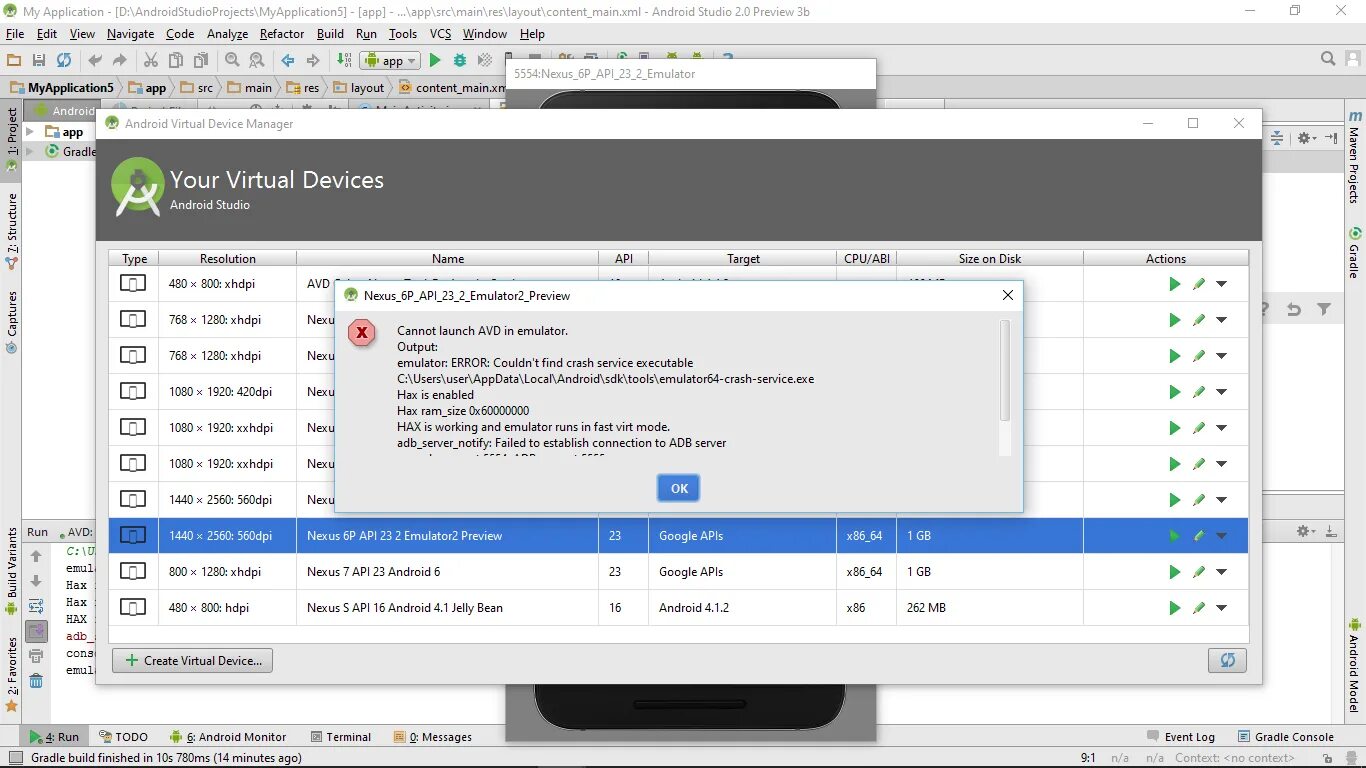This screenshot has height=768, width=1366.
Task: Click the error dialog output scrollbar
Action: 1005,371
